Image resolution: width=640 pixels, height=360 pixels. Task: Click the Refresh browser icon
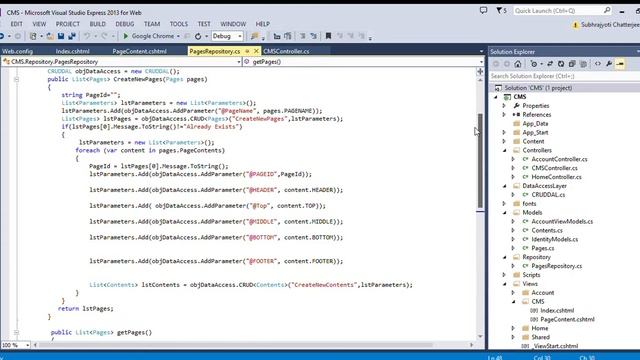click(198, 36)
